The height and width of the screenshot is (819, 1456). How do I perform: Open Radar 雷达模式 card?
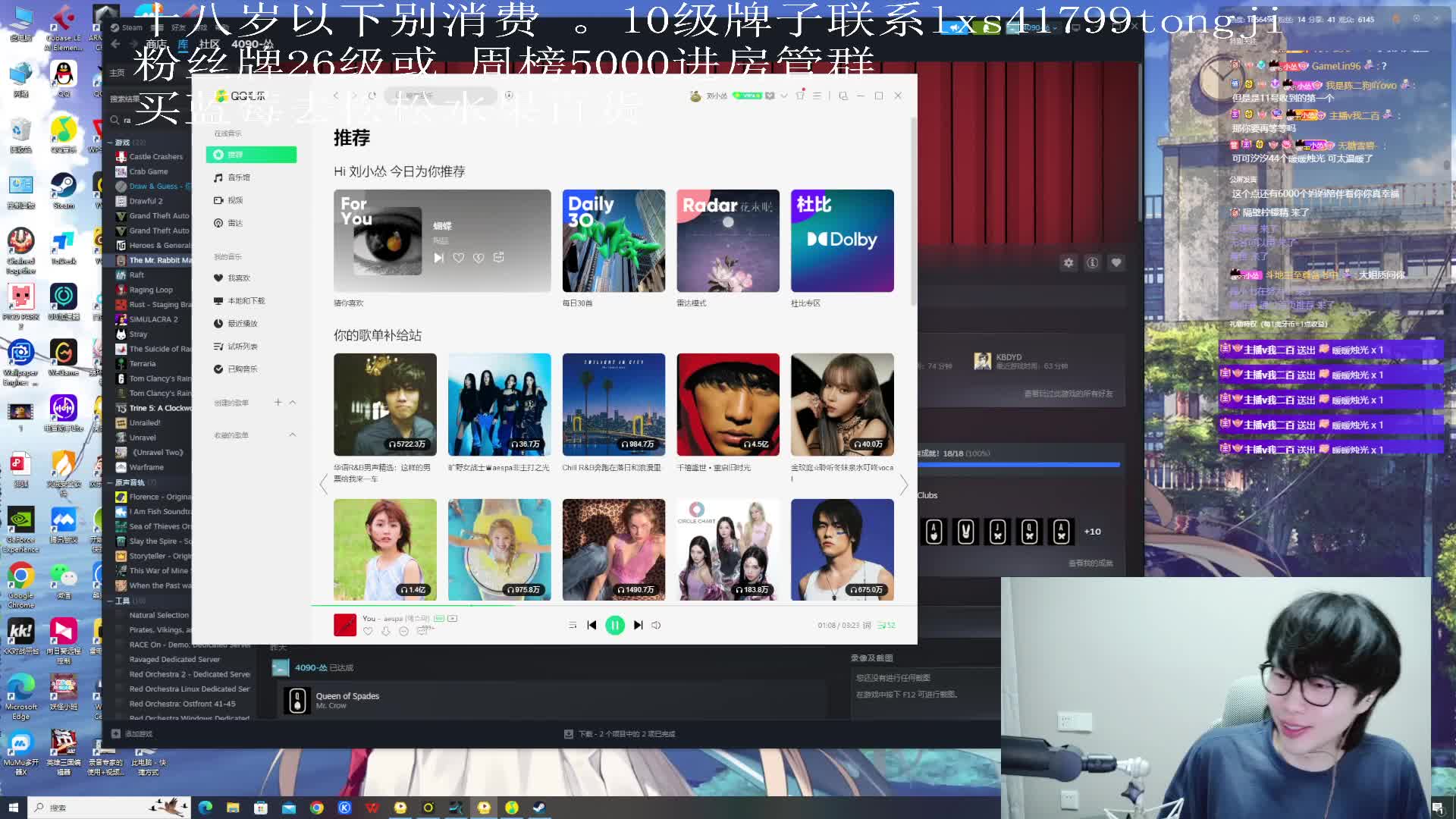coord(728,241)
